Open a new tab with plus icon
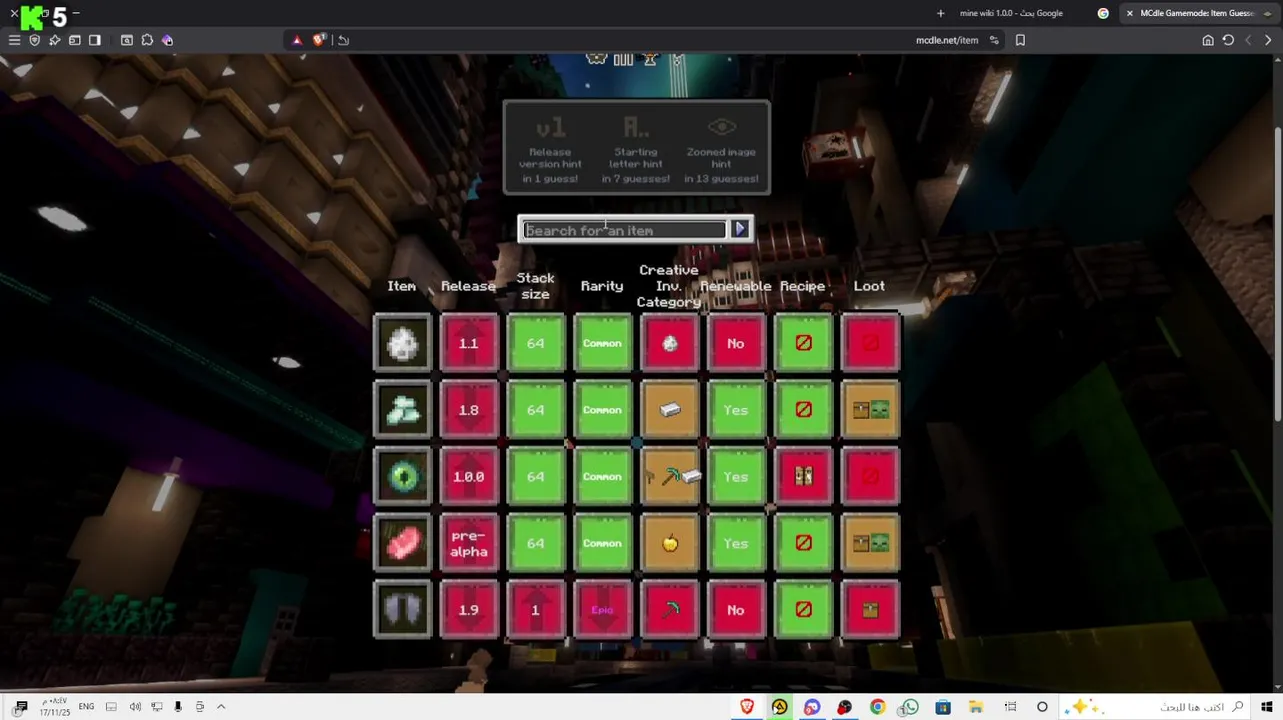This screenshot has width=1283, height=720. pyautogui.click(x=940, y=13)
